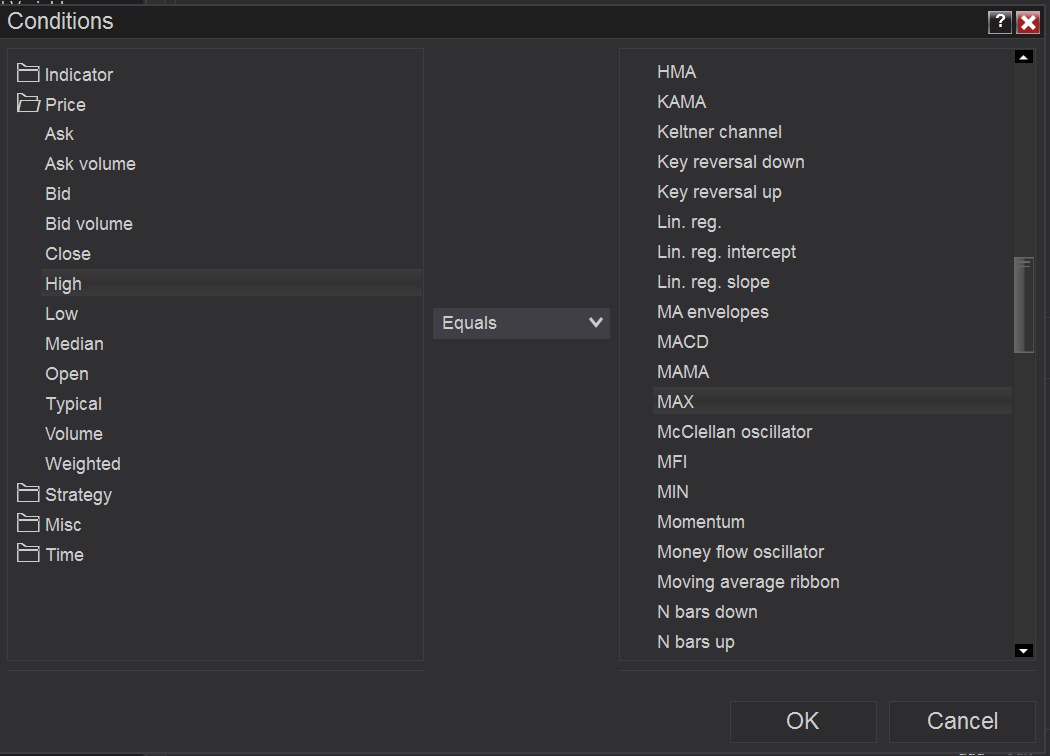Image resolution: width=1050 pixels, height=756 pixels.
Task: Select MACD from indicator list
Action: pos(683,342)
